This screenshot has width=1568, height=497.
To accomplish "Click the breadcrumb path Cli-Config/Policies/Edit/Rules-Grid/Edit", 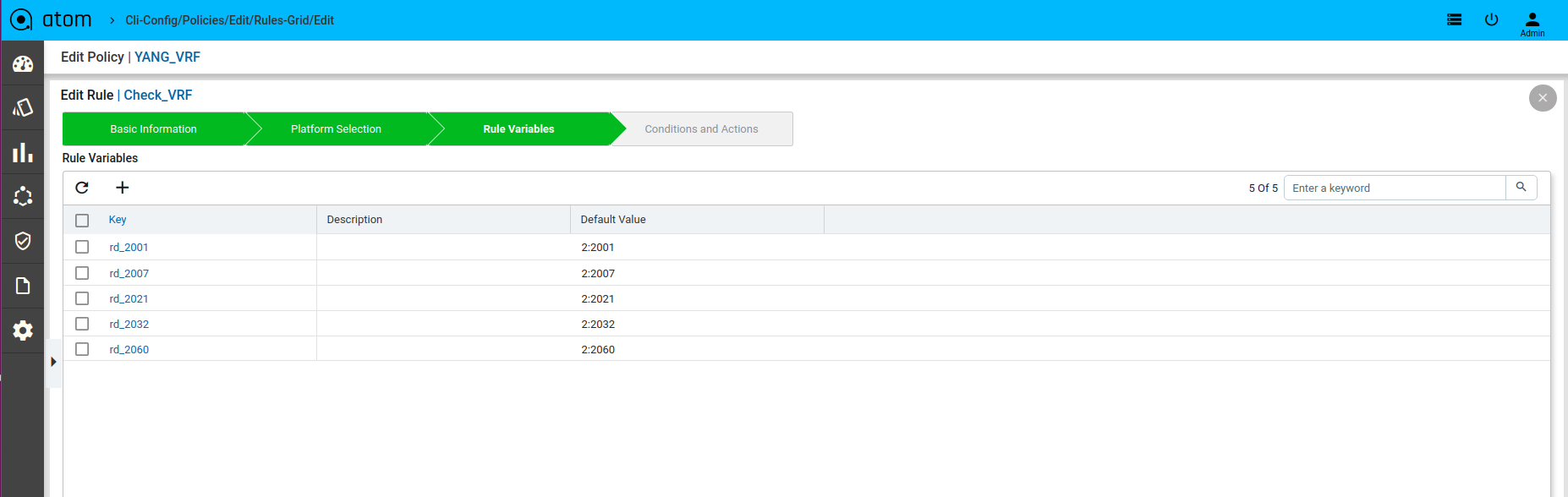I will point(230,20).
